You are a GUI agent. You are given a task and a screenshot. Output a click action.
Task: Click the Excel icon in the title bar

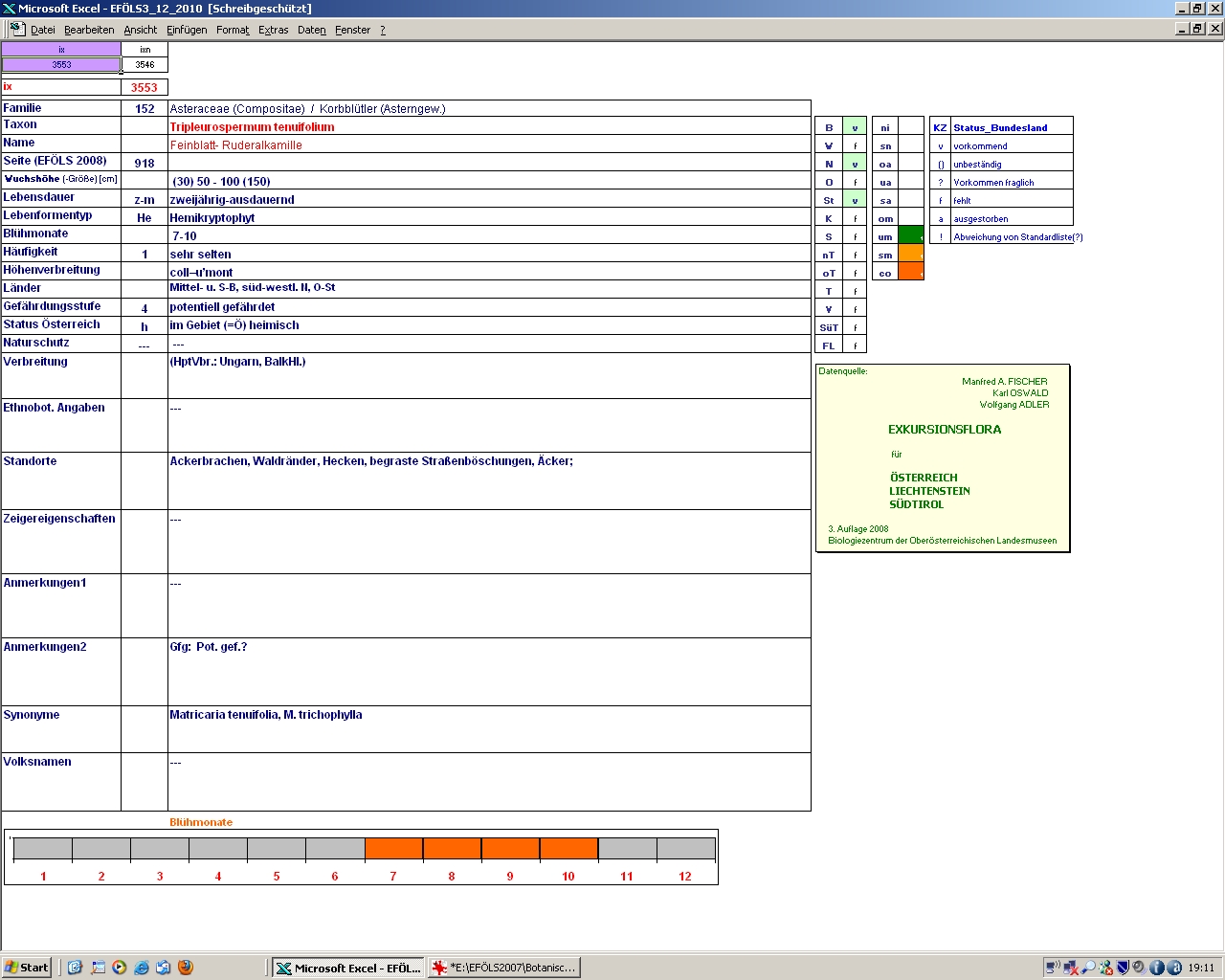point(9,9)
